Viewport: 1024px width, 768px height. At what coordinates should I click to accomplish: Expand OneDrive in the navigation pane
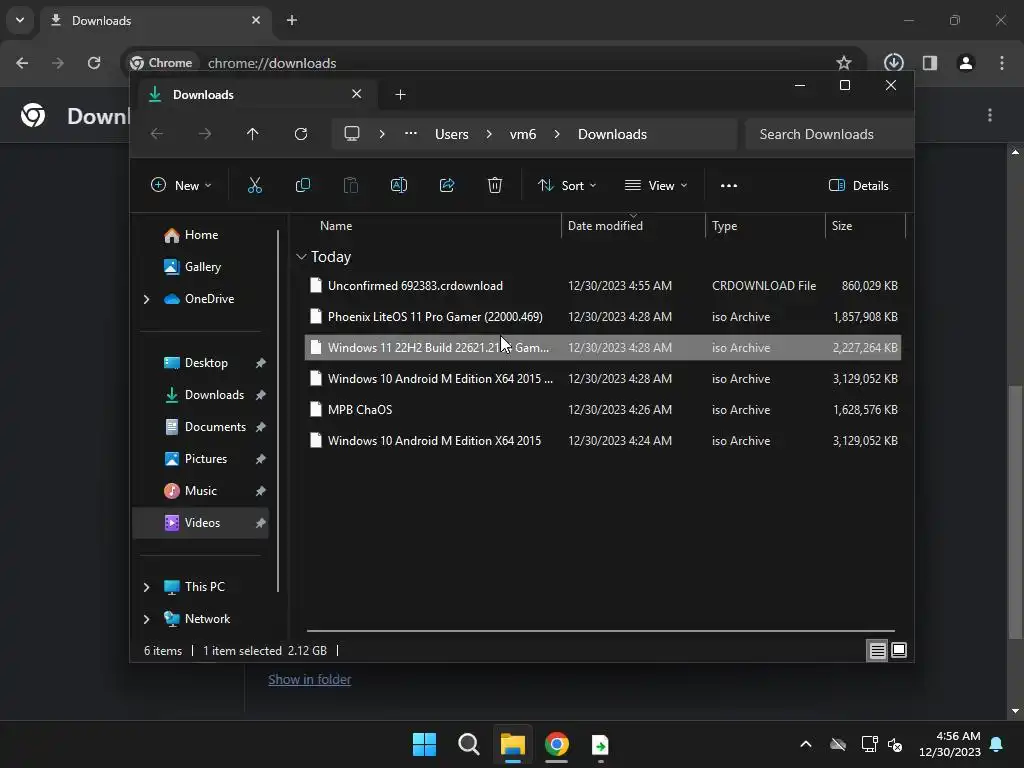tap(146, 299)
